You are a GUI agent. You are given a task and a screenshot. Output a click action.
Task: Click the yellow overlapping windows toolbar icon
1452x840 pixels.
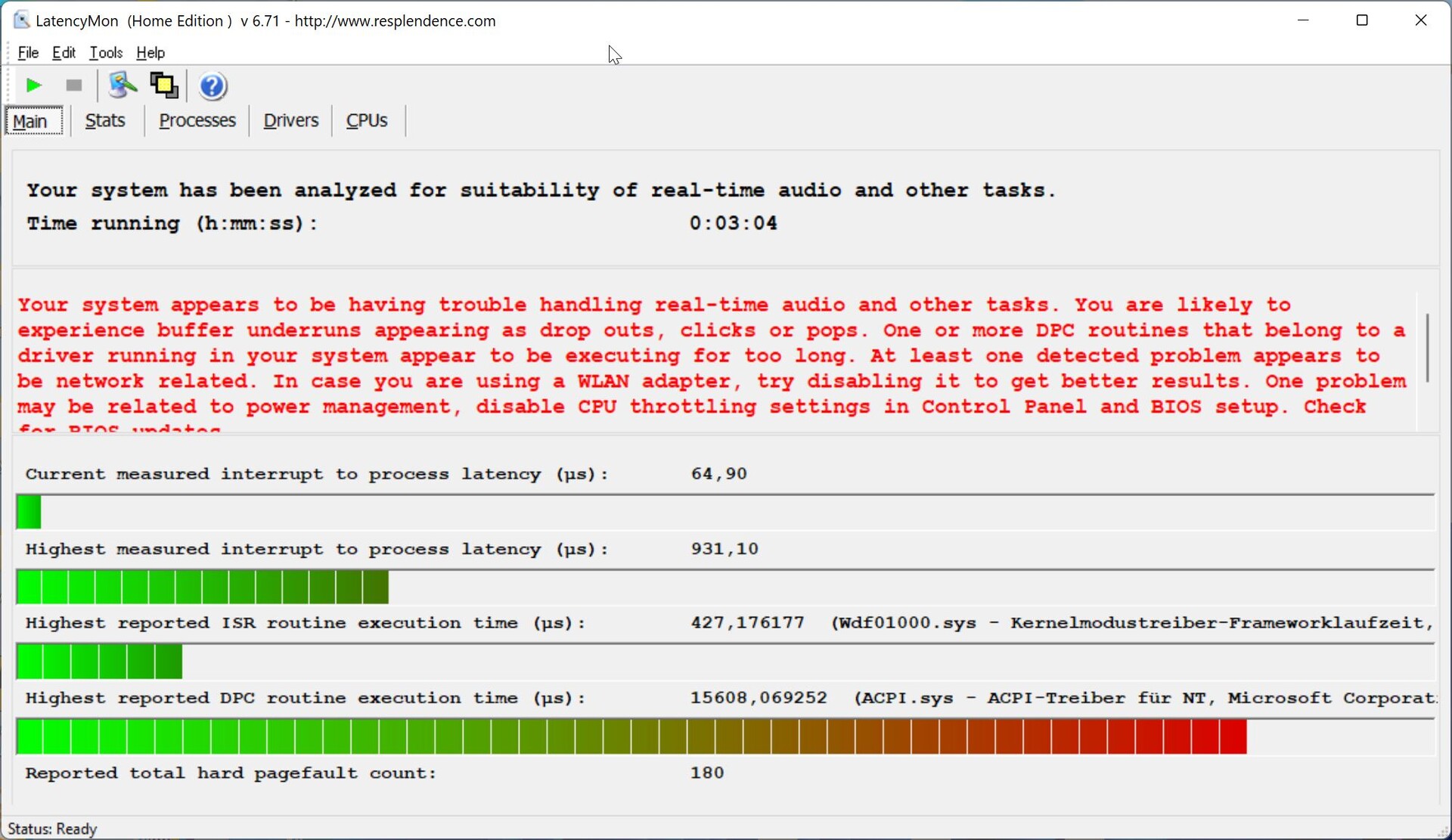tap(164, 85)
